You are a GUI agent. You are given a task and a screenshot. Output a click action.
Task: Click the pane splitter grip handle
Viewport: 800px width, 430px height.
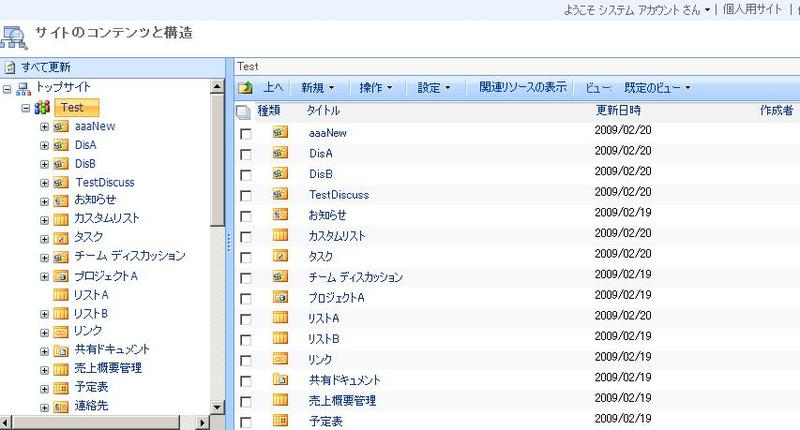(229, 243)
